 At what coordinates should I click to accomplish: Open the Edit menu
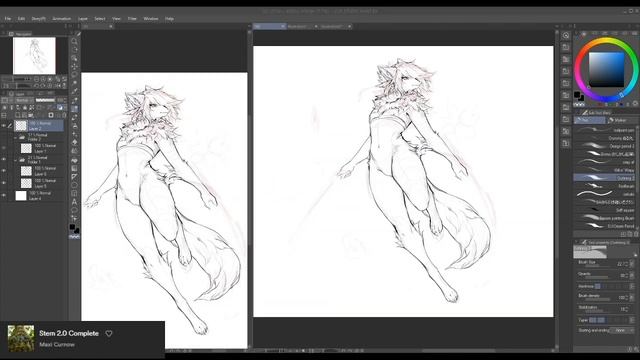click(21, 19)
